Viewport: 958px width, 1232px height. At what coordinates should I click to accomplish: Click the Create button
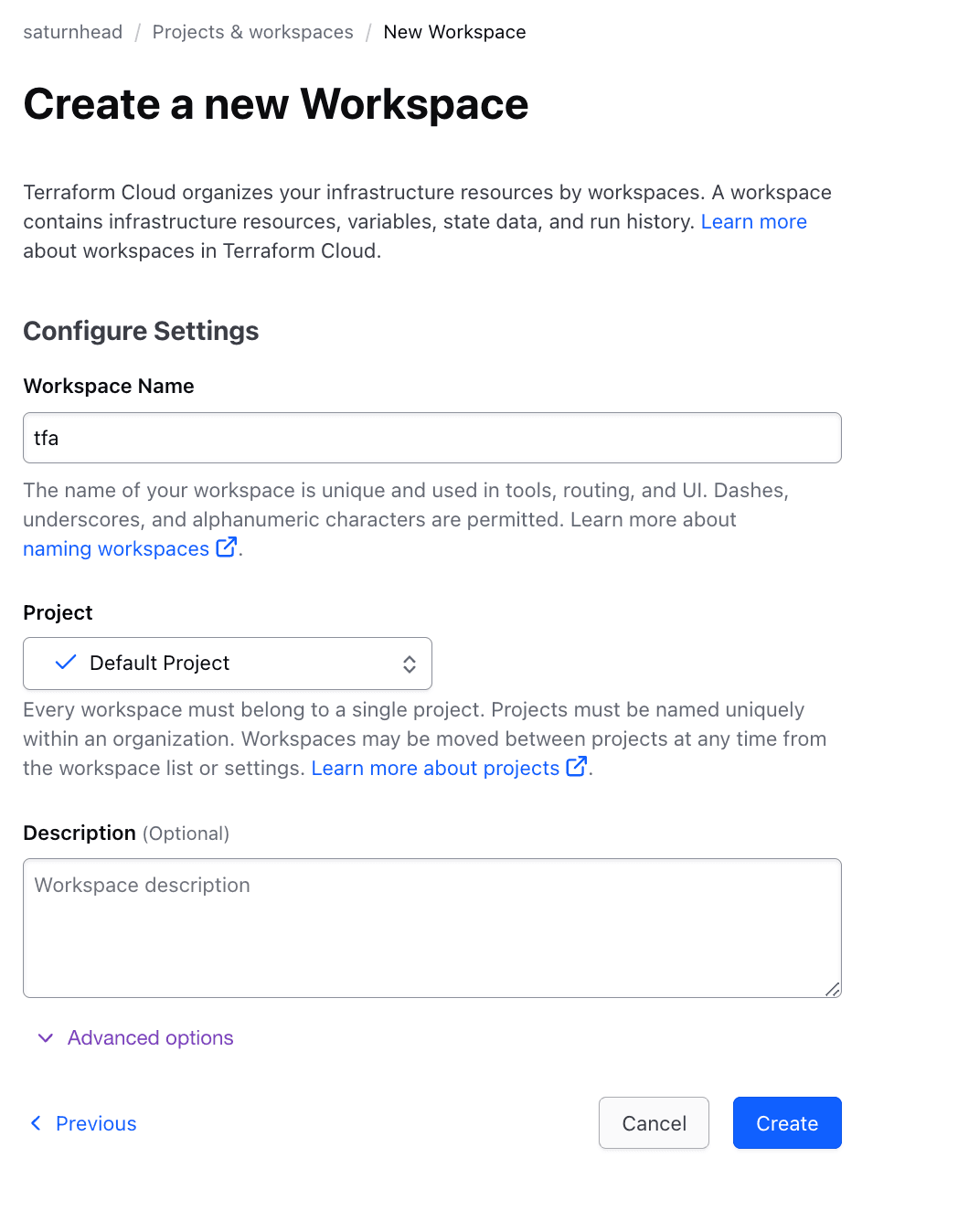pyautogui.click(x=786, y=1123)
